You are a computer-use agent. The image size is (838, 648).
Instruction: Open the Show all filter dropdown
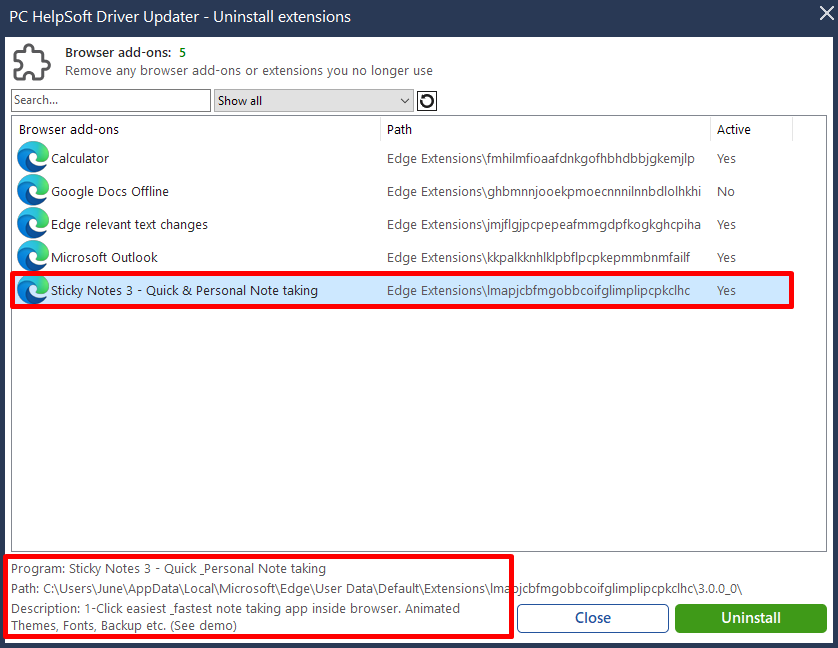[x=314, y=101]
